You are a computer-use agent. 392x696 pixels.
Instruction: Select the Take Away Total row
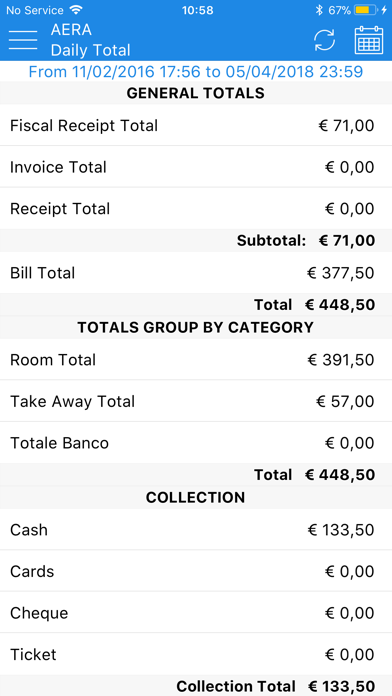coord(196,401)
